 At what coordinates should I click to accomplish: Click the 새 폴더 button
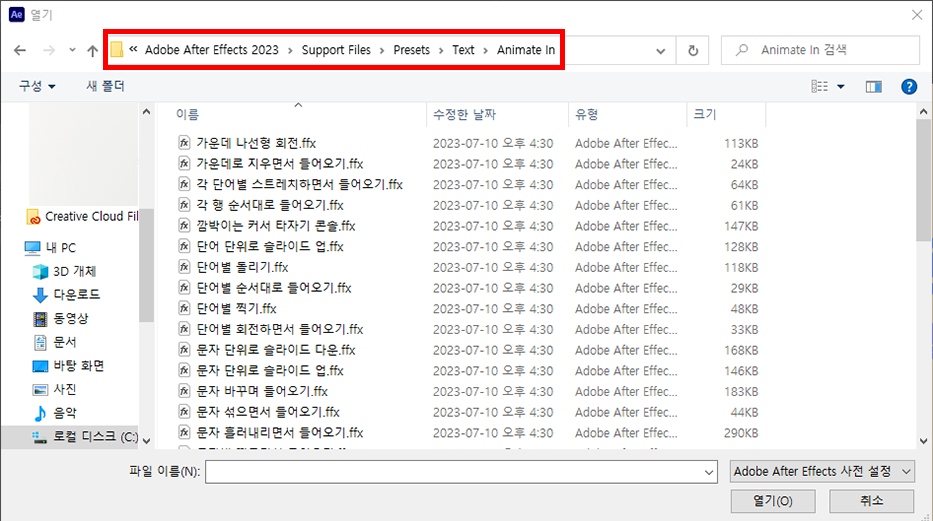pyautogui.click(x=105, y=87)
